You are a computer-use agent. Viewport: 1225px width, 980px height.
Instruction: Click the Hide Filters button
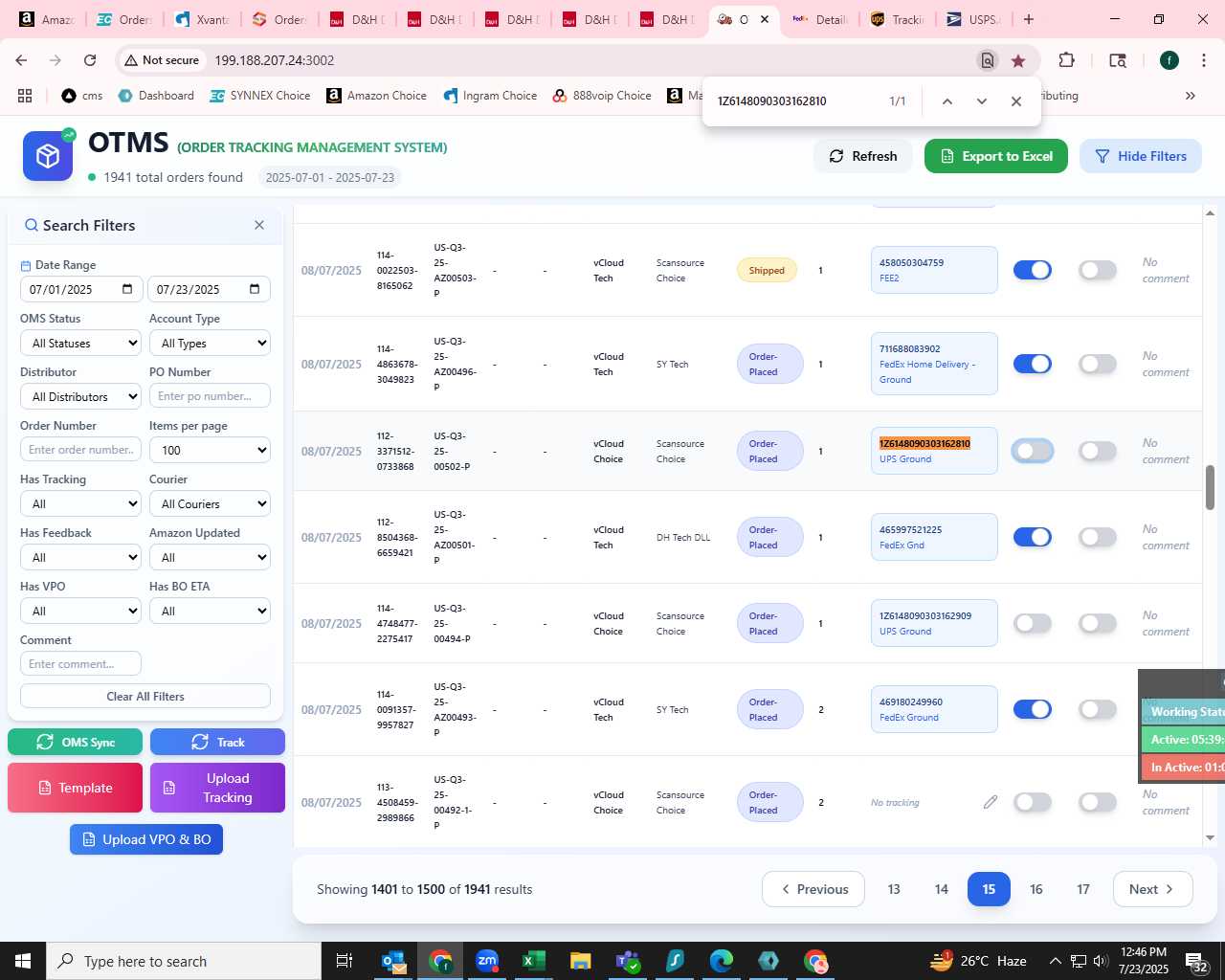coord(1141,156)
